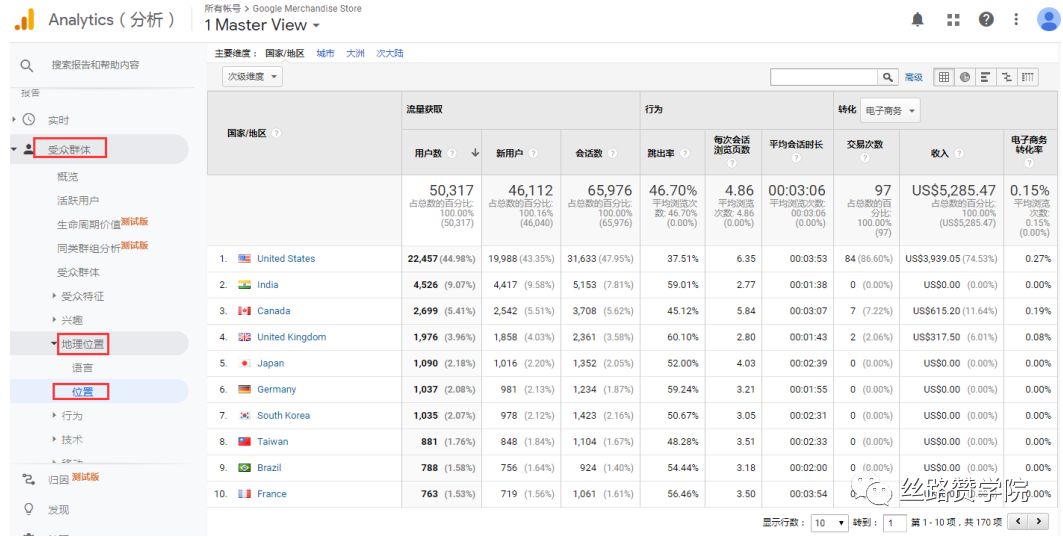Click the 归因 attribution icon
Viewport: 1063px width, 537px height.
(x=28, y=479)
